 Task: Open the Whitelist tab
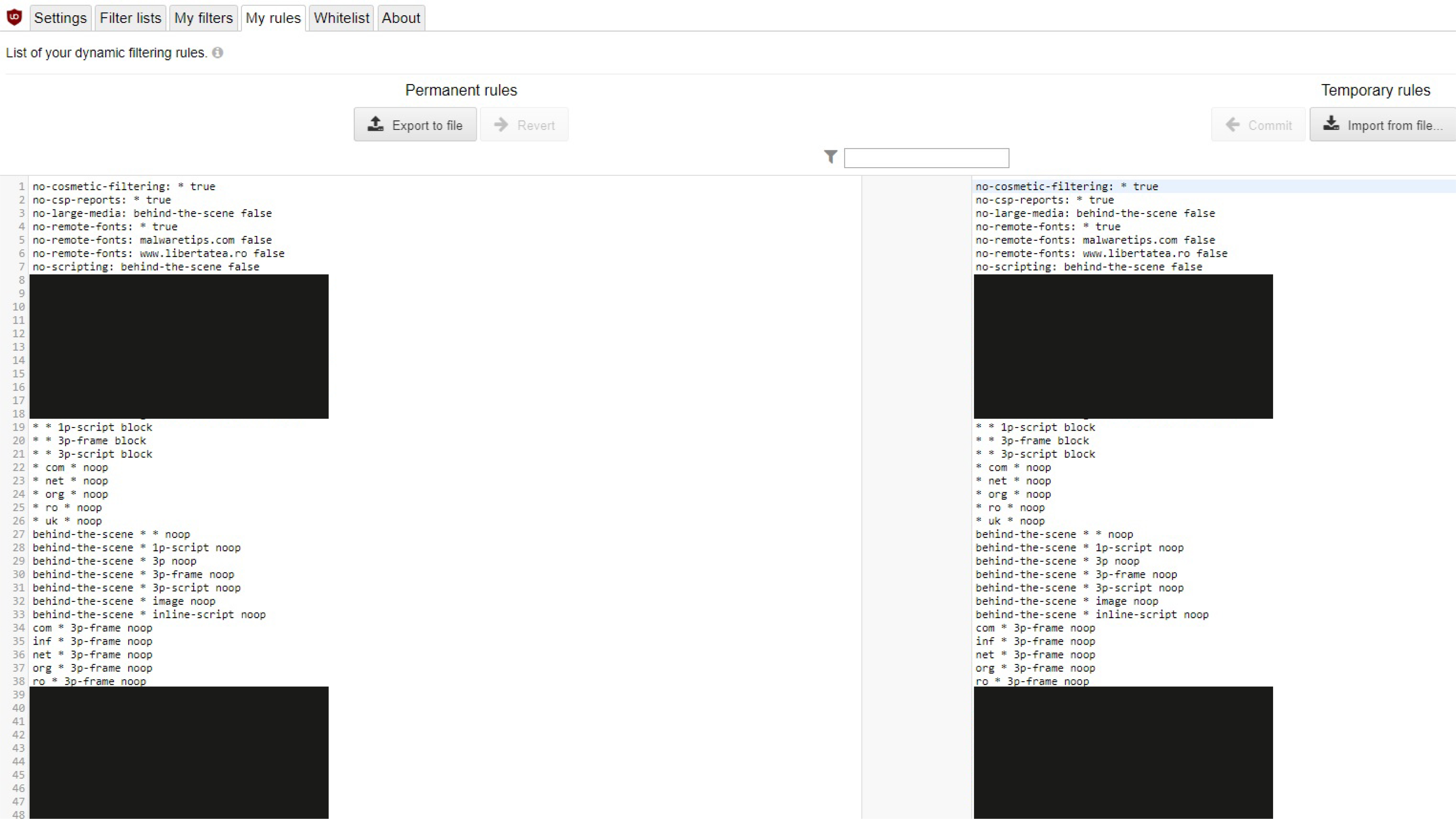click(341, 18)
